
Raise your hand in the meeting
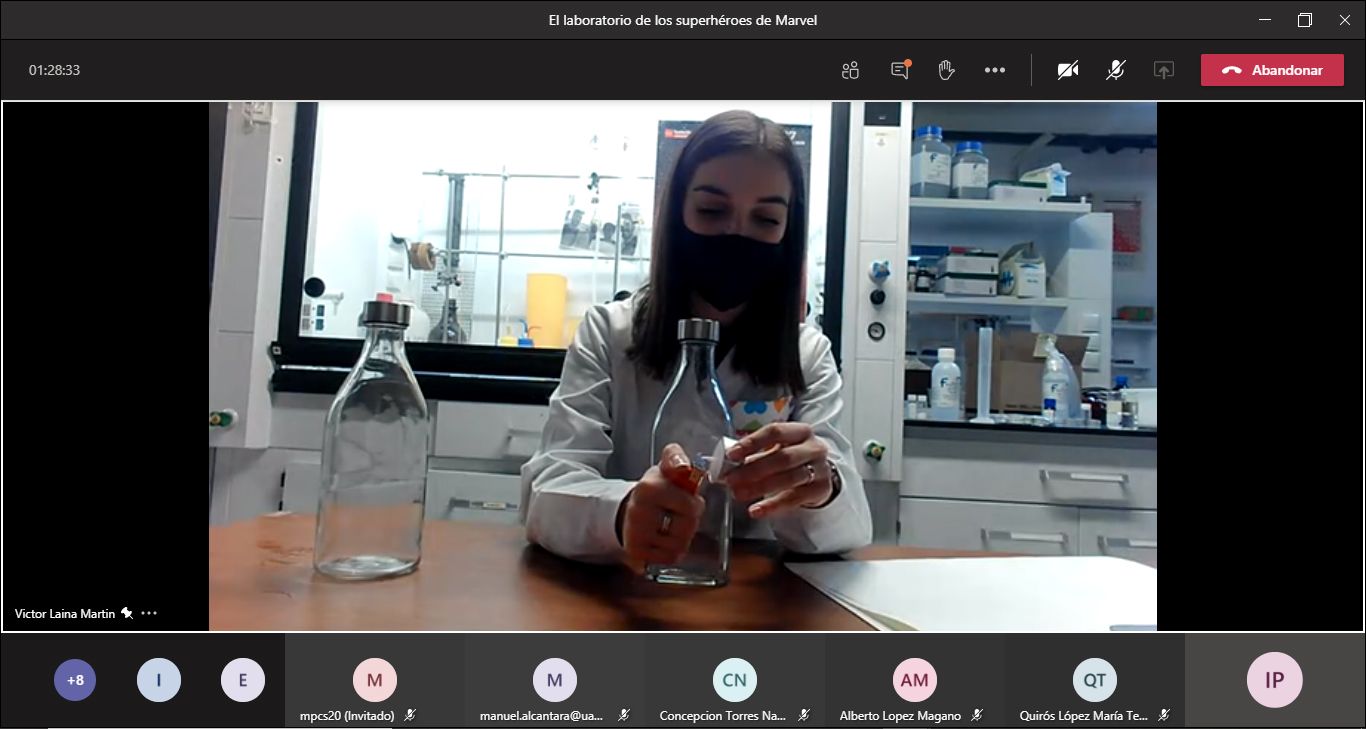946,70
